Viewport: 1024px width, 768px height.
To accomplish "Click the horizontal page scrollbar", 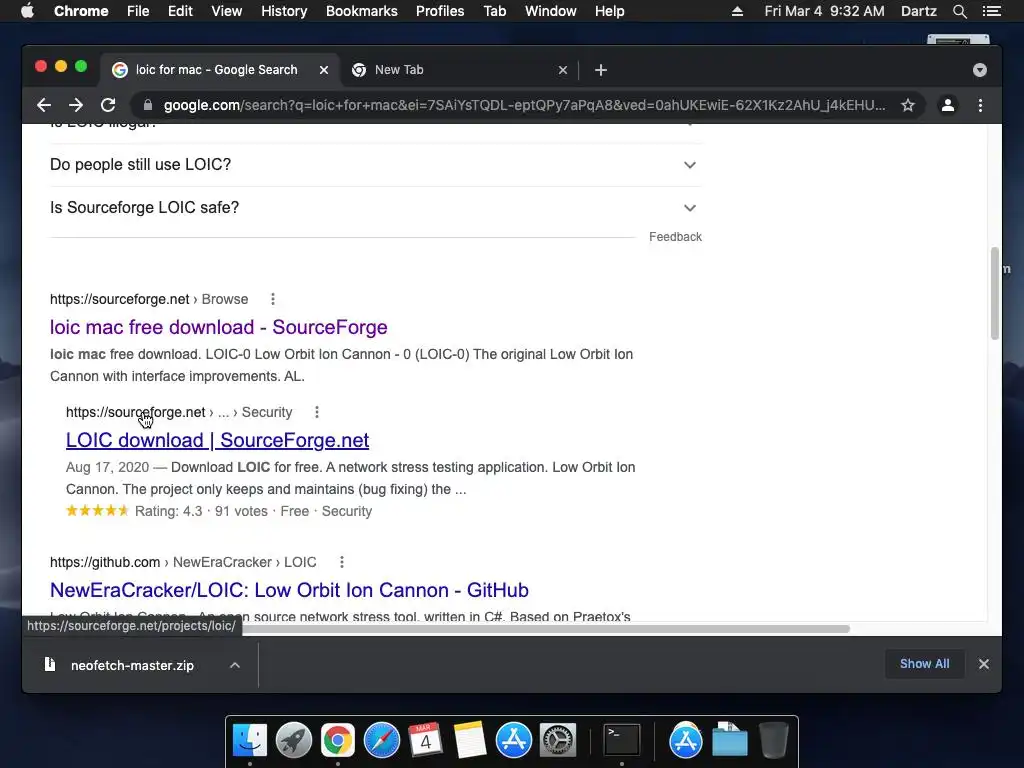I will click(x=545, y=629).
